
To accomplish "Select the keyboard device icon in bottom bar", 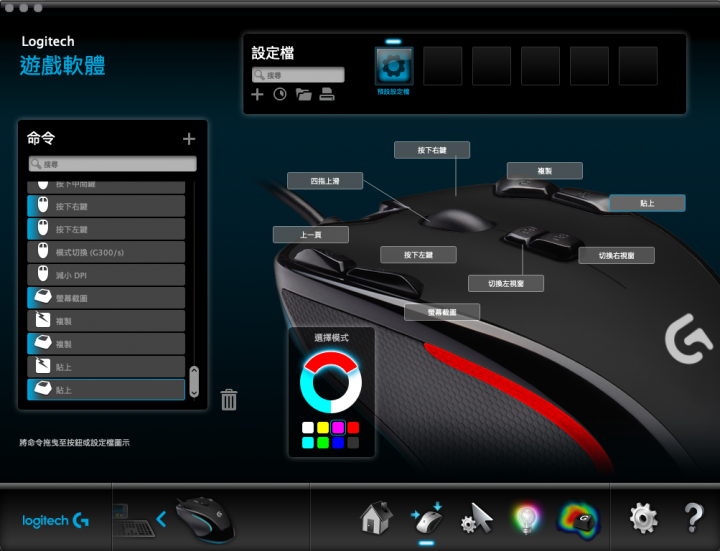I will point(132,521).
